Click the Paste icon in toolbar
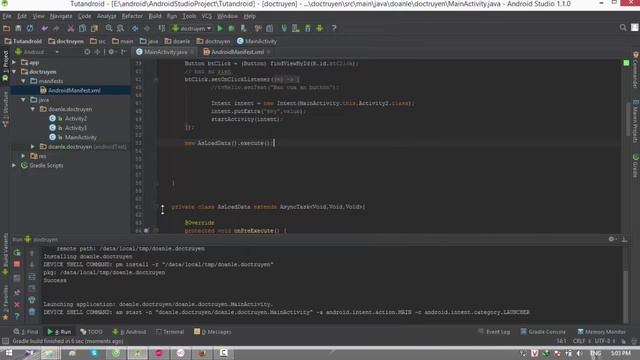This screenshot has height=360, width=640. (94, 28)
